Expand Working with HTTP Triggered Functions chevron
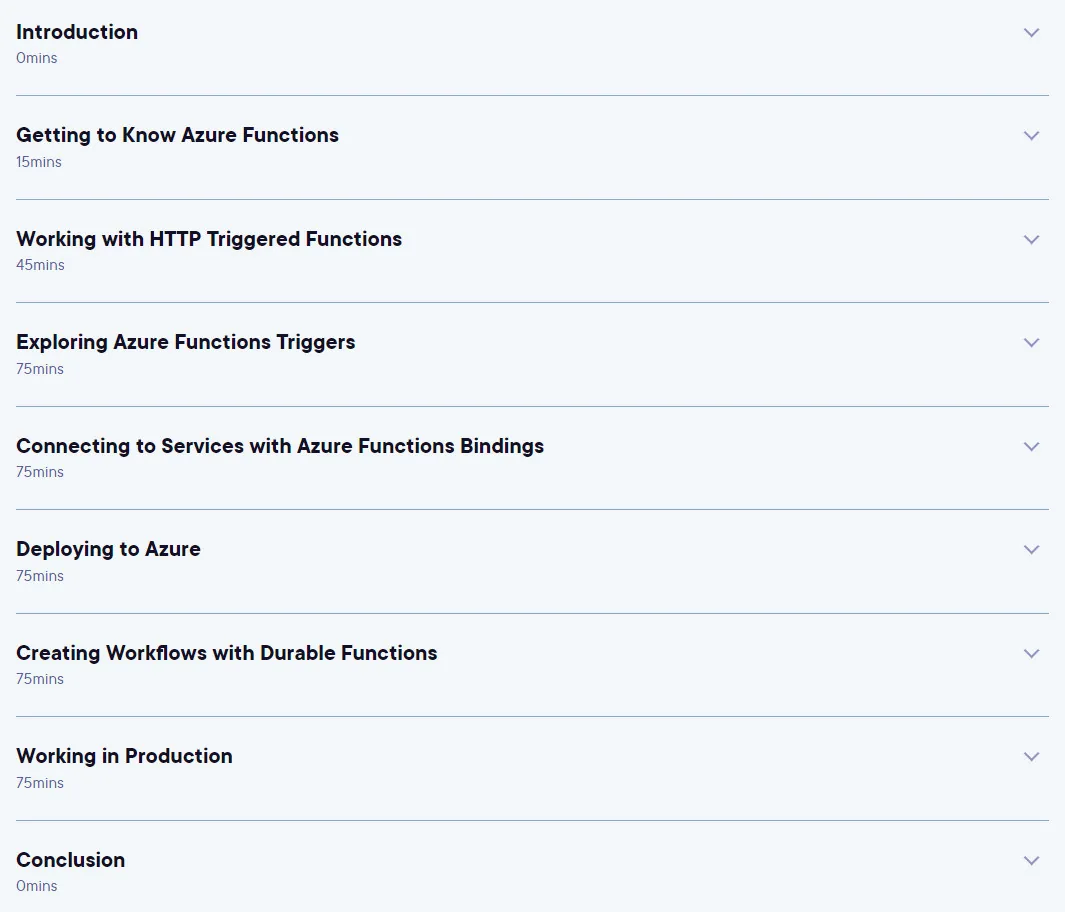The width and height of the screenshot is (1065, 912). [1031, 240]
